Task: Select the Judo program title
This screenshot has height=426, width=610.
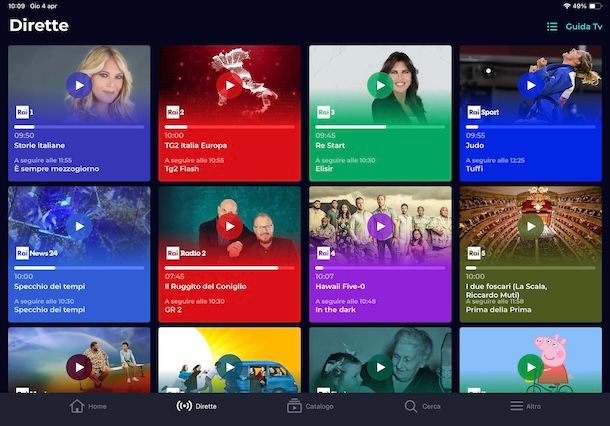Action: point(475,145)
